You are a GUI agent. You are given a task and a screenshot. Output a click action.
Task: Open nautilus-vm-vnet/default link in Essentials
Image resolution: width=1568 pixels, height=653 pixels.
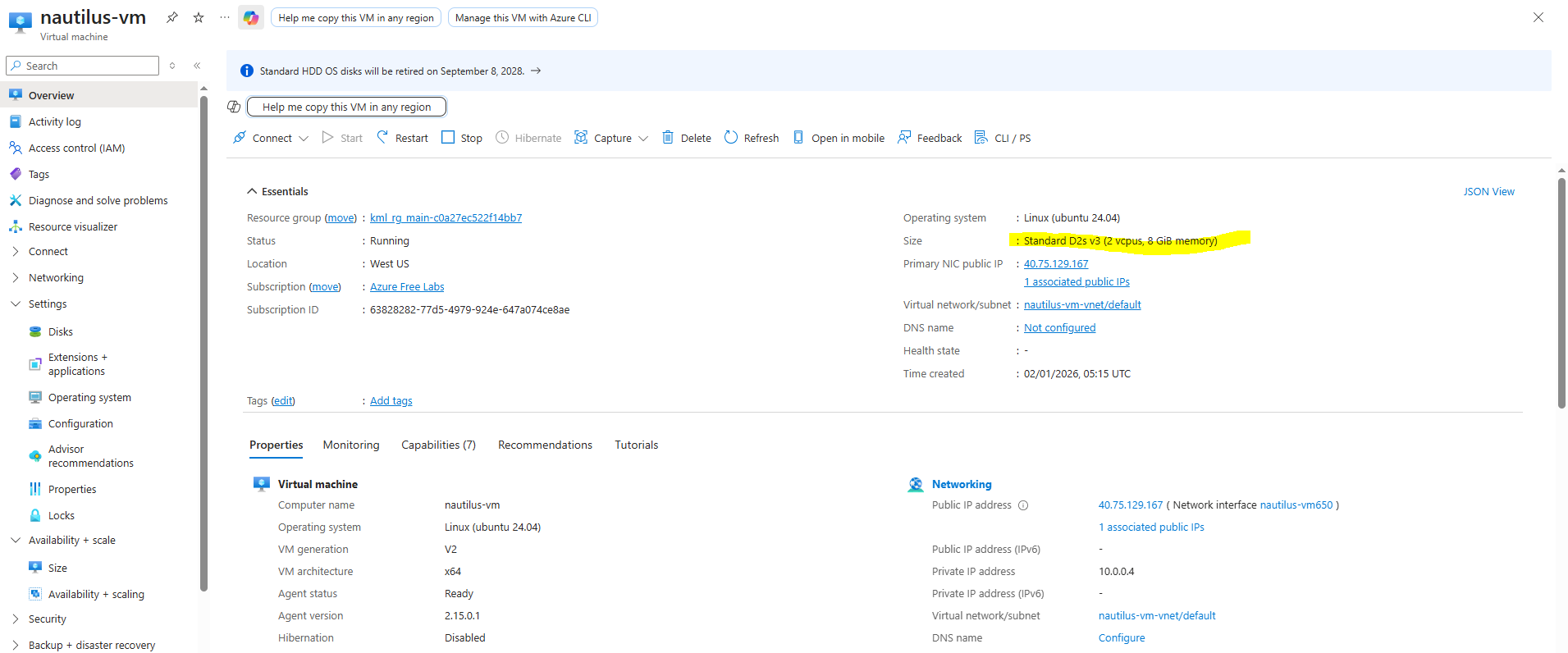pos(1082,304)
